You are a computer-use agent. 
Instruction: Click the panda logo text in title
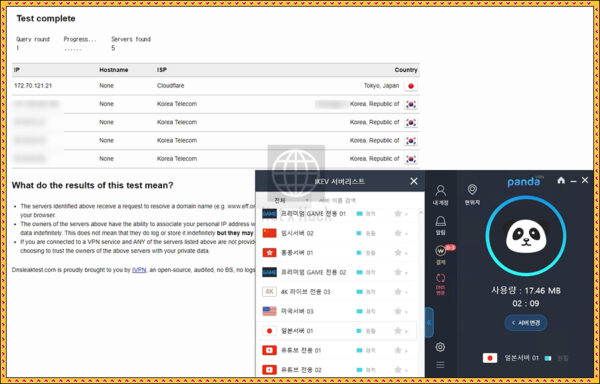[x=524, y=182]
